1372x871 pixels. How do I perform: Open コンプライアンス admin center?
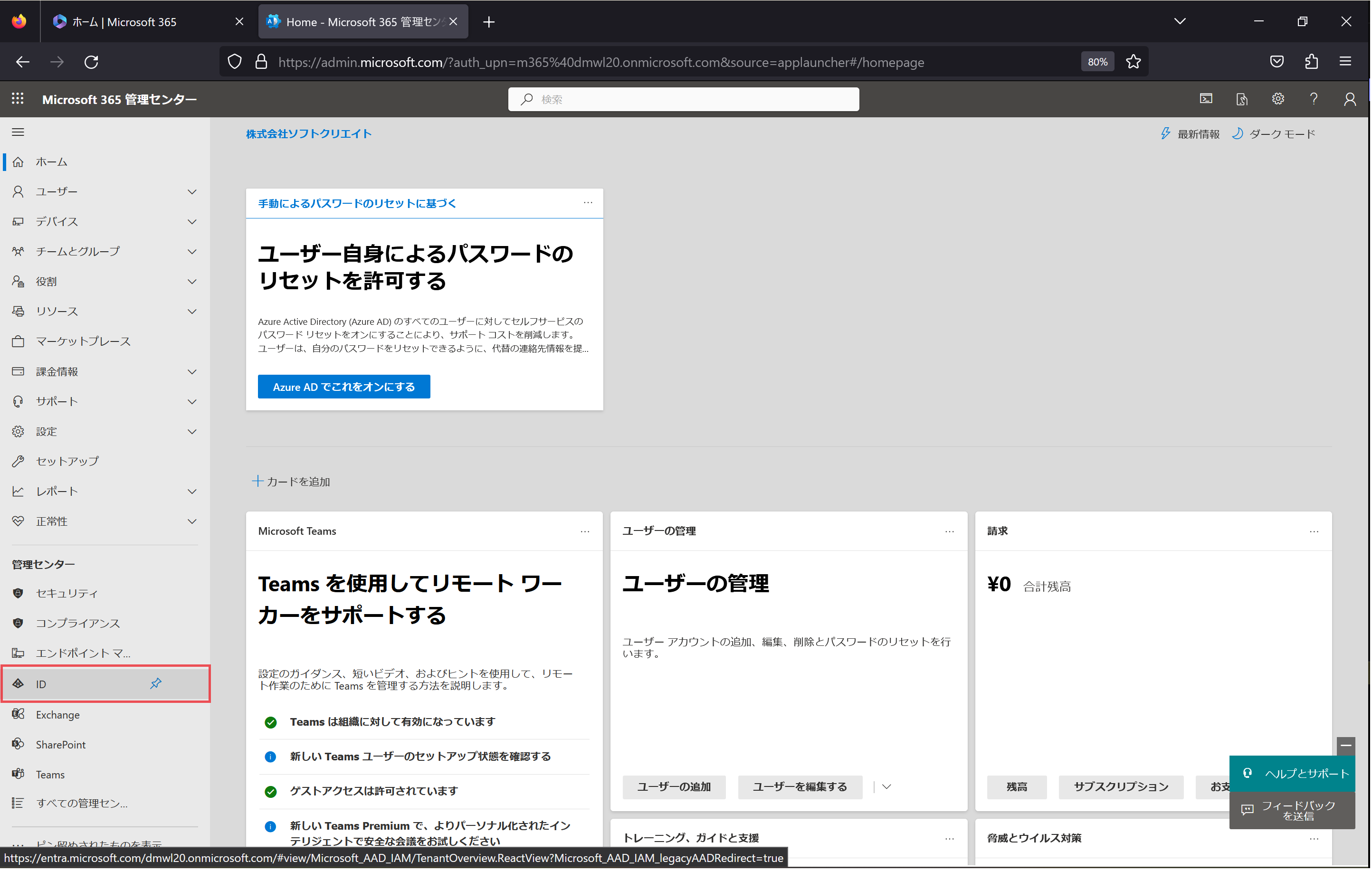coord(105,624)
